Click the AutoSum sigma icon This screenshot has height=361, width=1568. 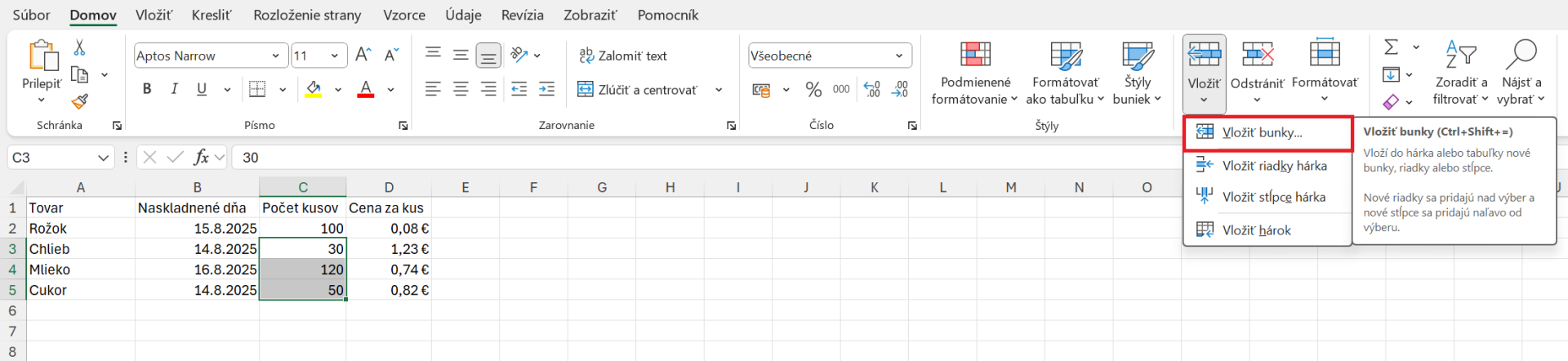[x=1392, y=47]
